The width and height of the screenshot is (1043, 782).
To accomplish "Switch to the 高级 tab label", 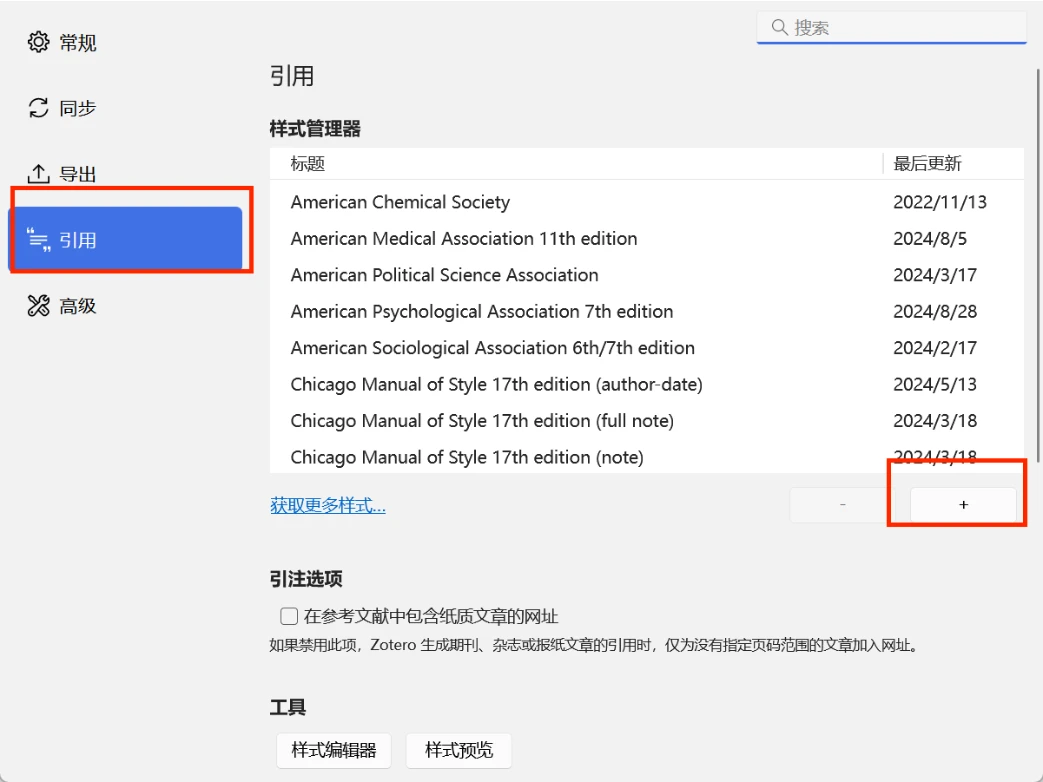I will (x=78, y=306).
